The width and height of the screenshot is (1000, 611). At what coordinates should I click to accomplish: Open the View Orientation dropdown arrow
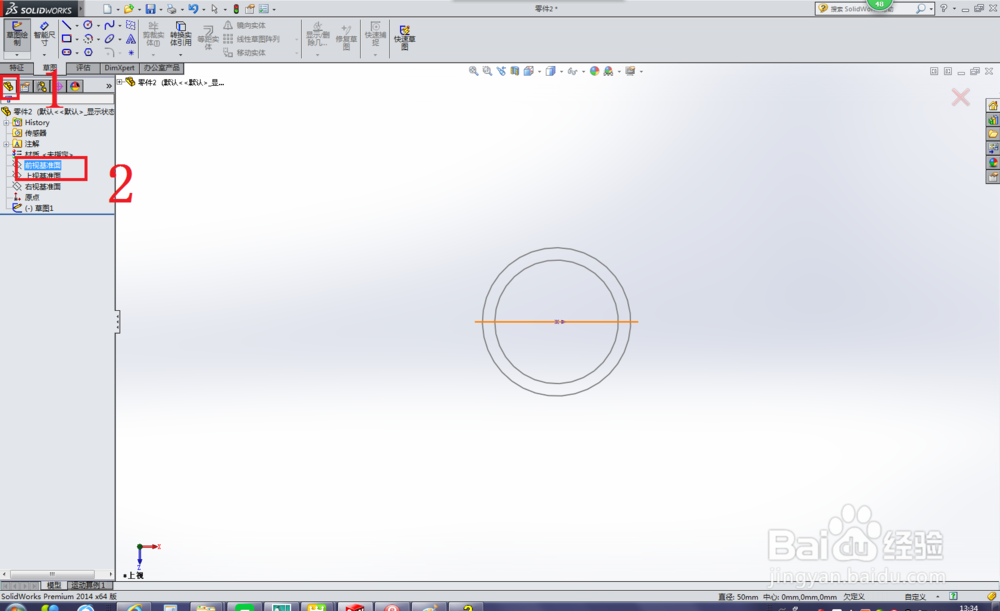pyautogui.click(x=540, y=71)
